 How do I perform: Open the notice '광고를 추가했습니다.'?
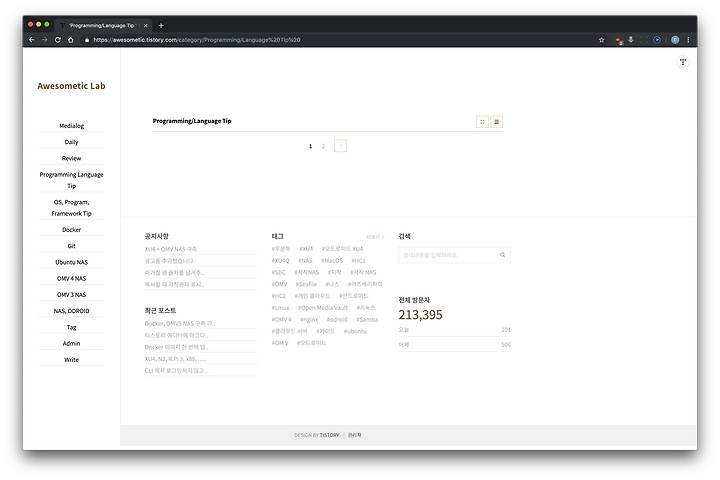pos(169,261)
